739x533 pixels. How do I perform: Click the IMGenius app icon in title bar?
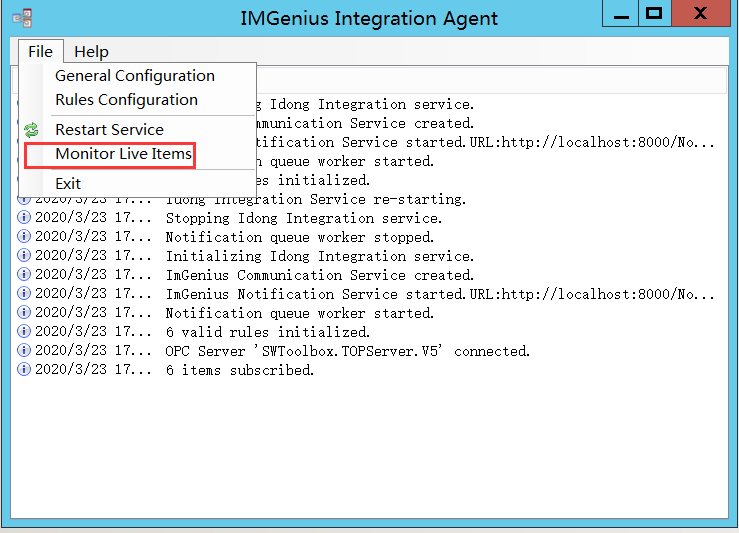coord(22,17)
